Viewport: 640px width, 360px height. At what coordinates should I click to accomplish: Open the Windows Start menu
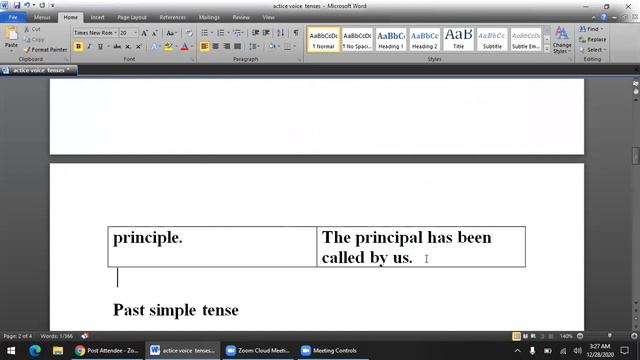click(x=11, y=351)
